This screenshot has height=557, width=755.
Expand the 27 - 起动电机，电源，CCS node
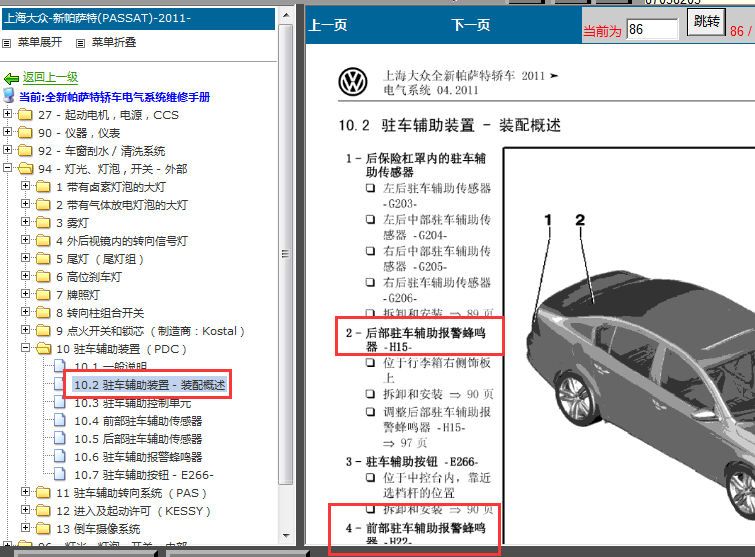coord(7,114)
